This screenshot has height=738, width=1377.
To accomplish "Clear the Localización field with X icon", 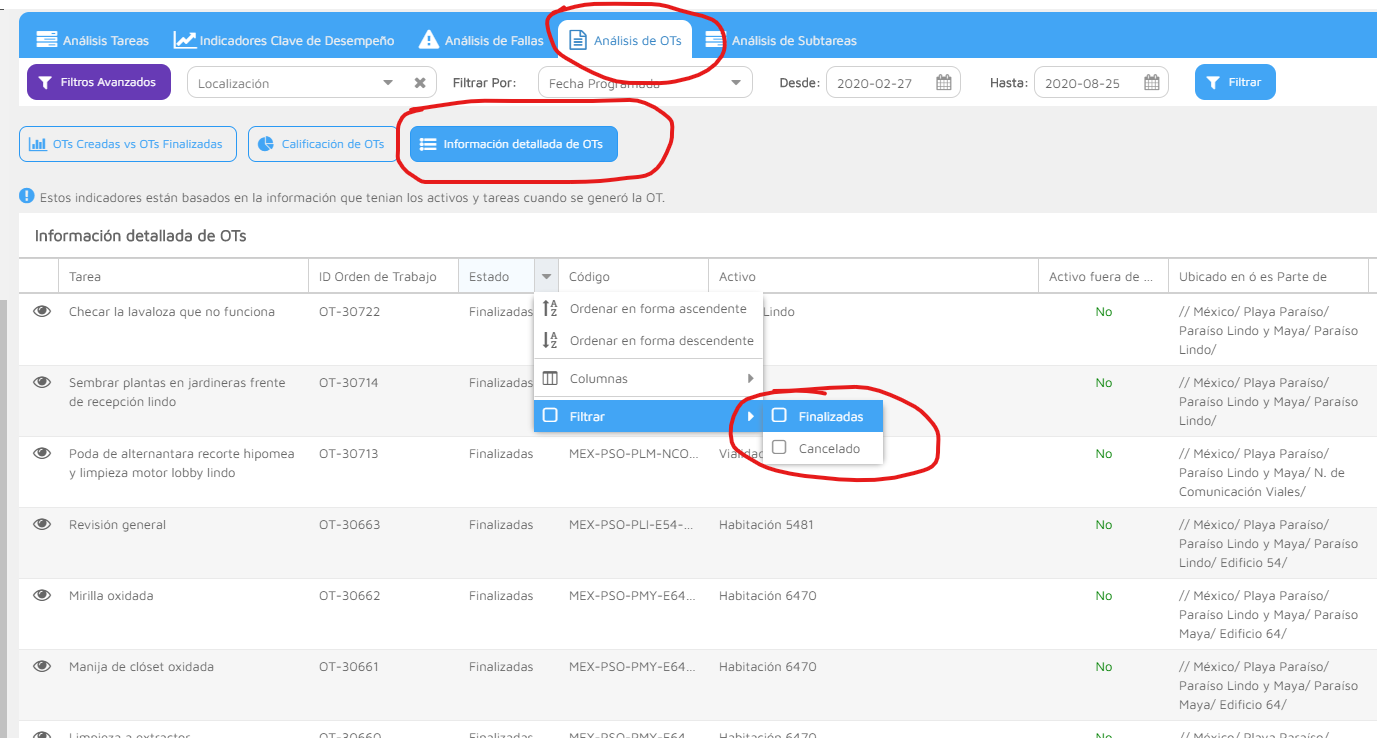I will point(420,83).
